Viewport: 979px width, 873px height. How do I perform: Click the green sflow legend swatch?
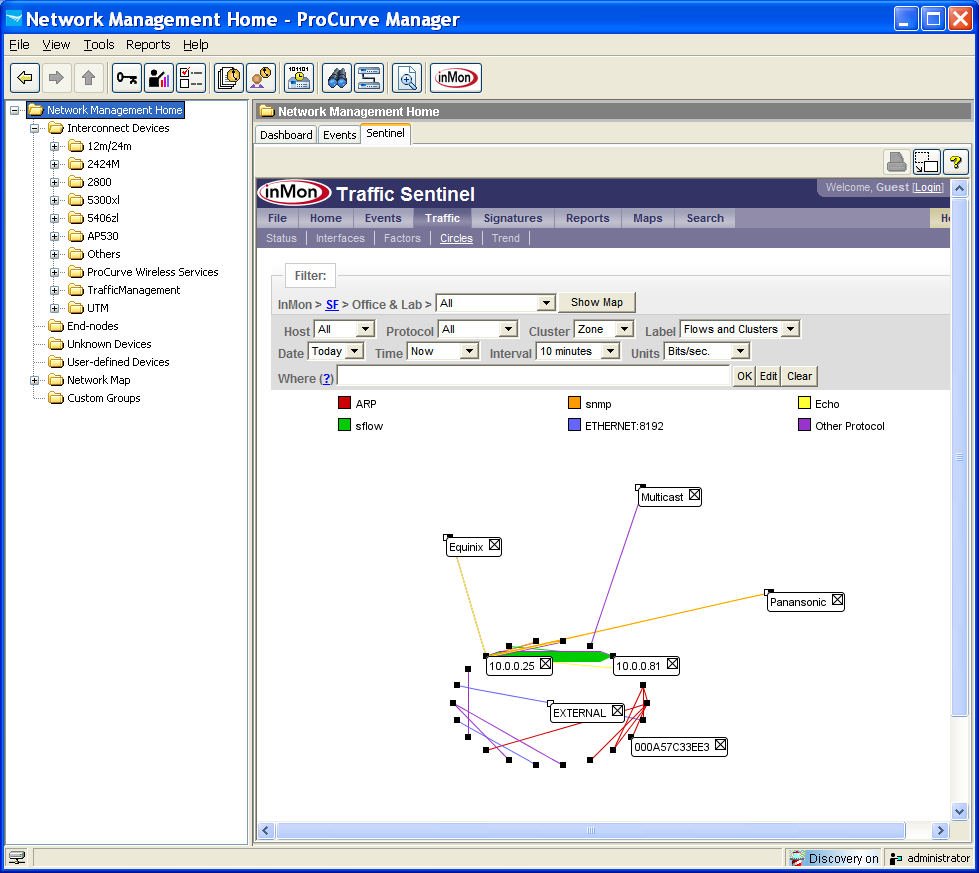pyautogui.click(x=344, y=425)
